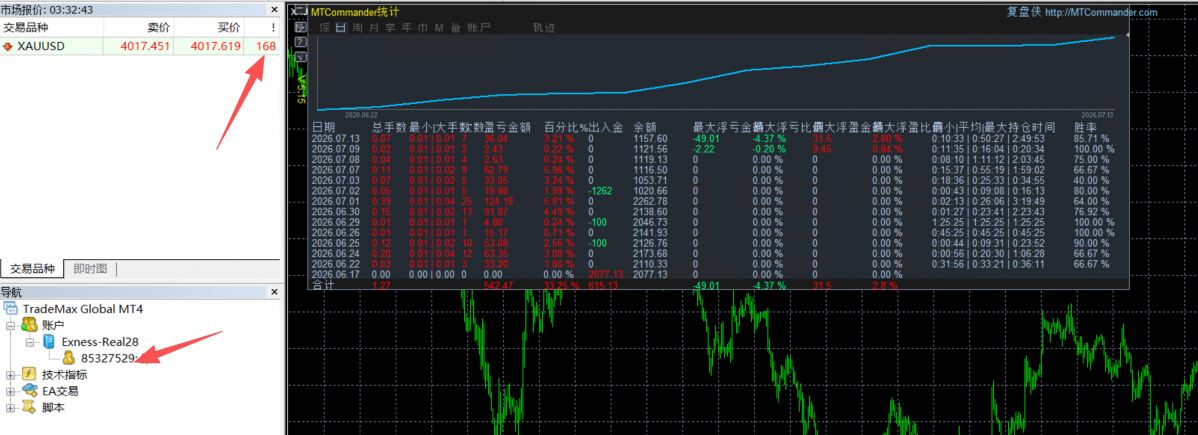Select the Exness-Real28 server entry
The height and width of the screenshot is (435, 1198).
[x=99, y=342]
